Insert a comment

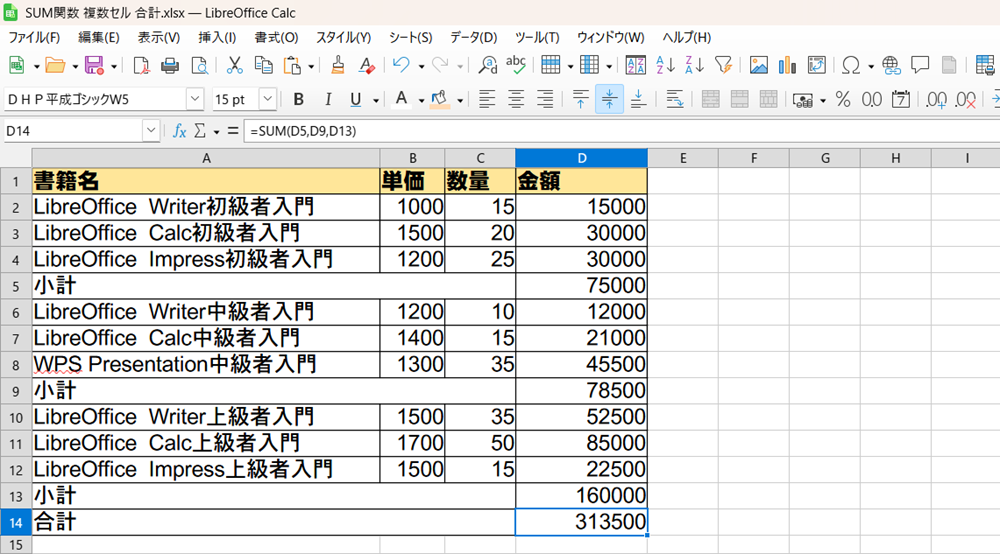click(x=920, y=65)
